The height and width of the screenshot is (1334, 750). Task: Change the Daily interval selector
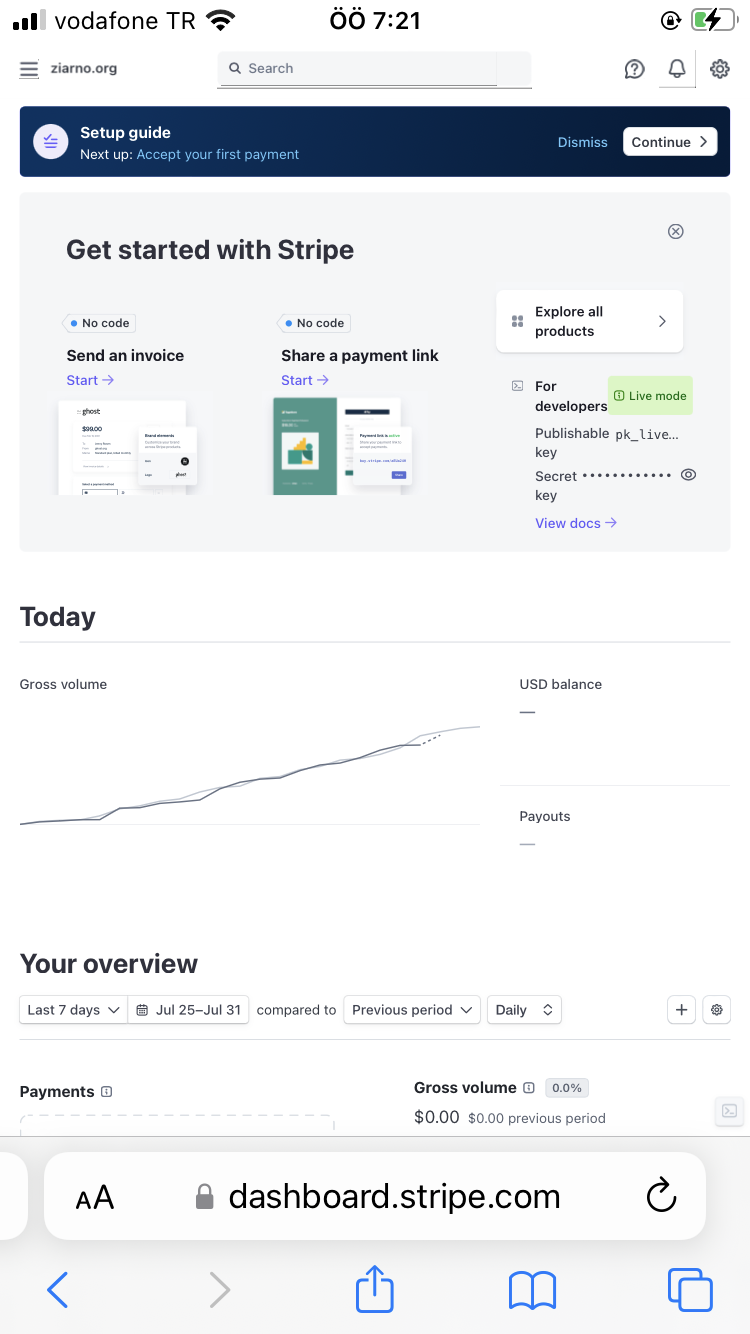[x=524, y=1010]
